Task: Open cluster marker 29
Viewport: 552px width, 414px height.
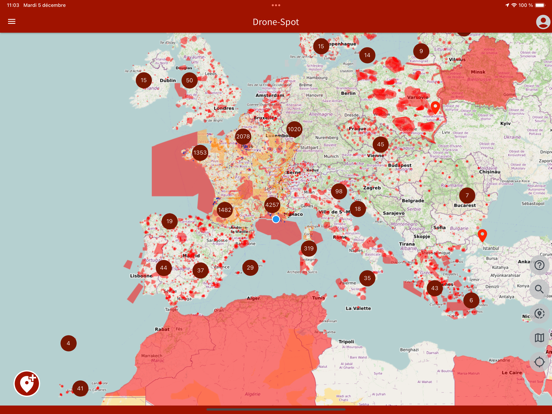Action: pyautogui.click(x=250, y=268)
